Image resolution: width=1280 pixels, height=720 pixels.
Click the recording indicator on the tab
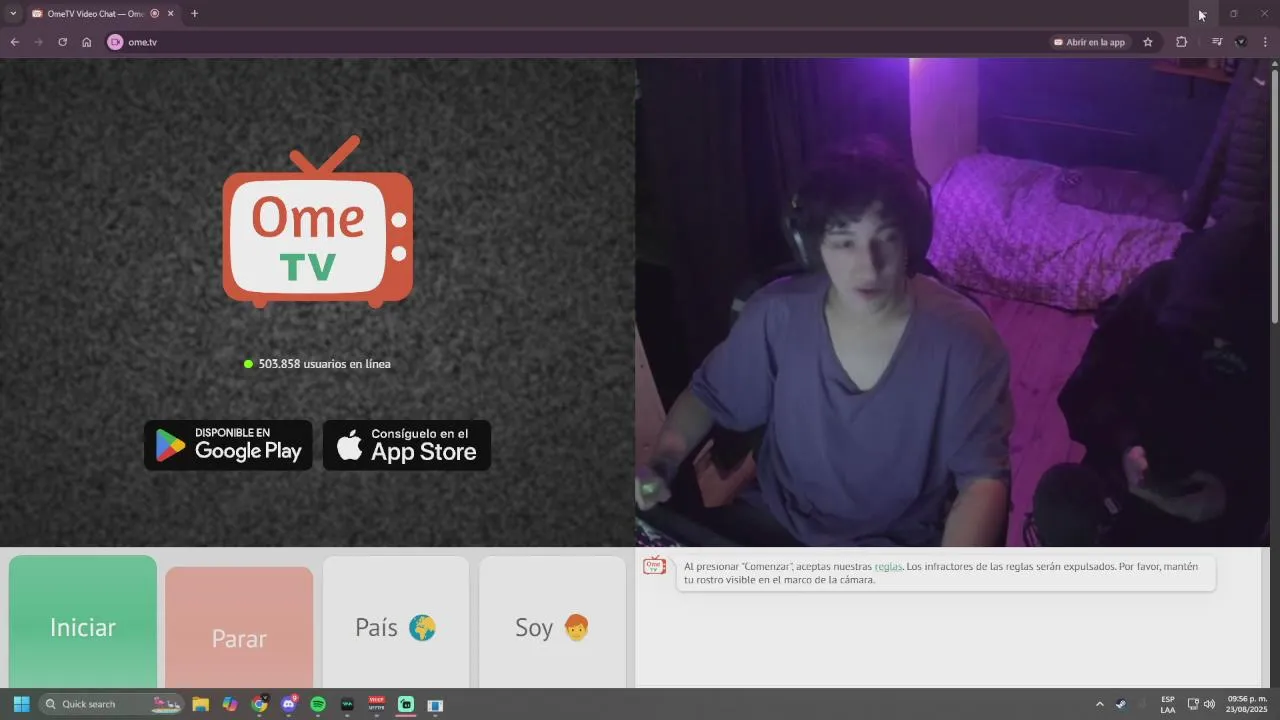155,14
